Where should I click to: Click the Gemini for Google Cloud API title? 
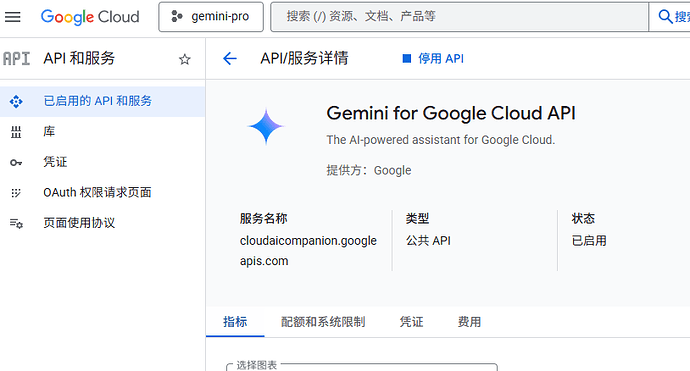click(451, 113)
